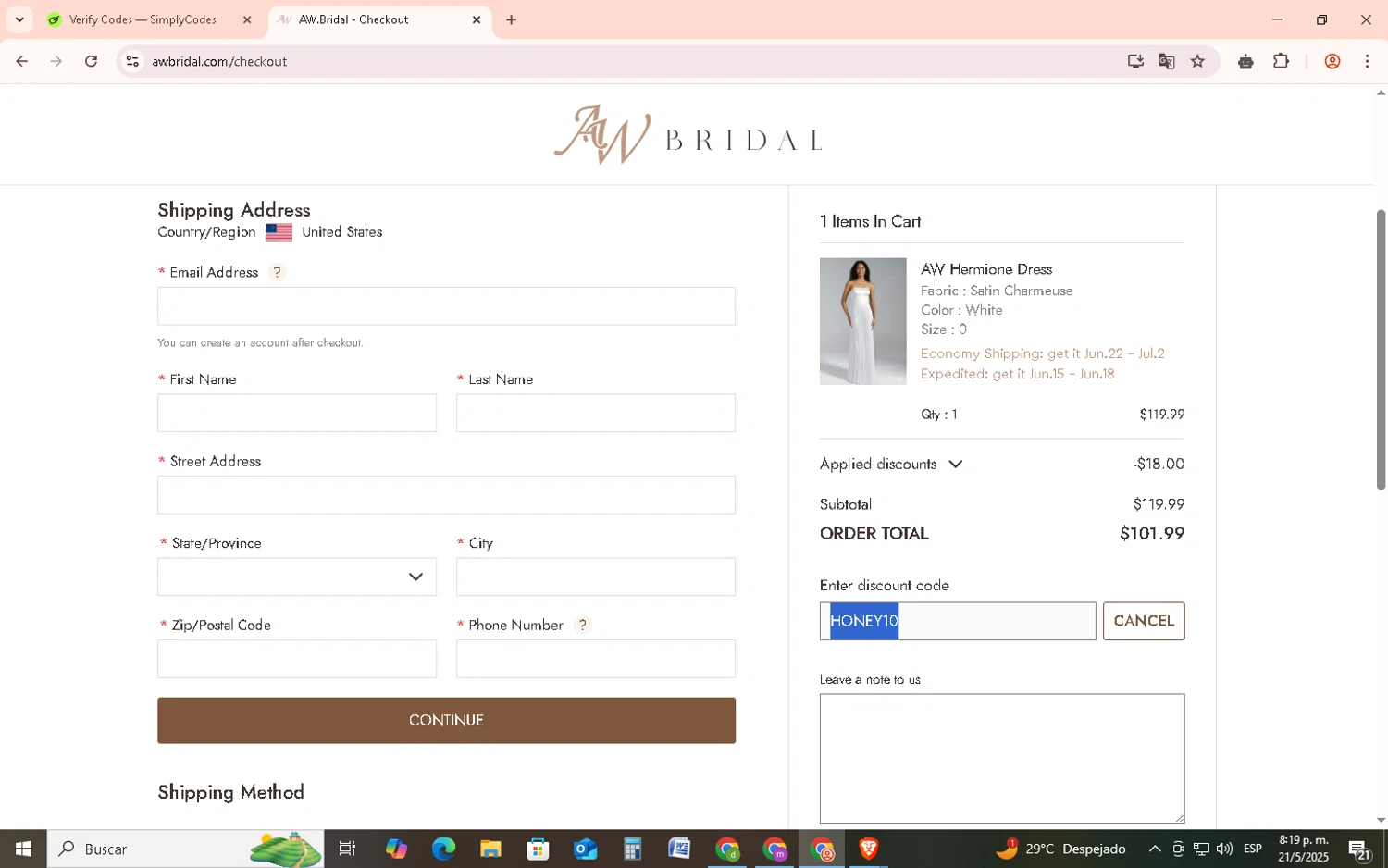Focus the Phone Number field
This screenshot has height=868, width=1388.
pos(596,659)
